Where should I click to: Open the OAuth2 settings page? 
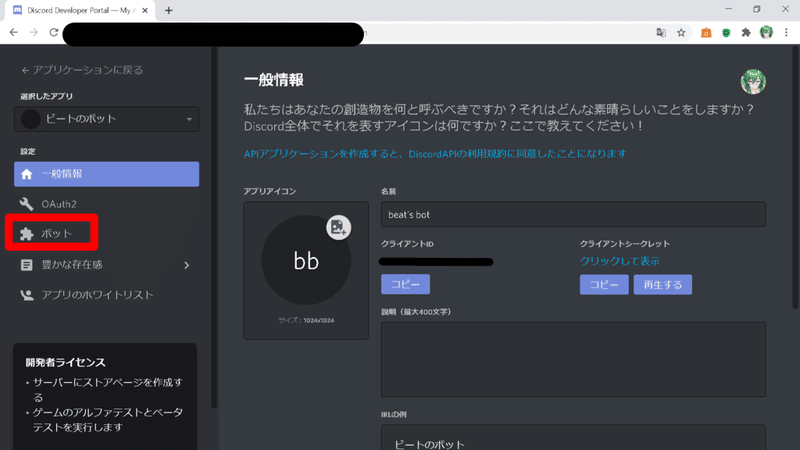[107, 204]
